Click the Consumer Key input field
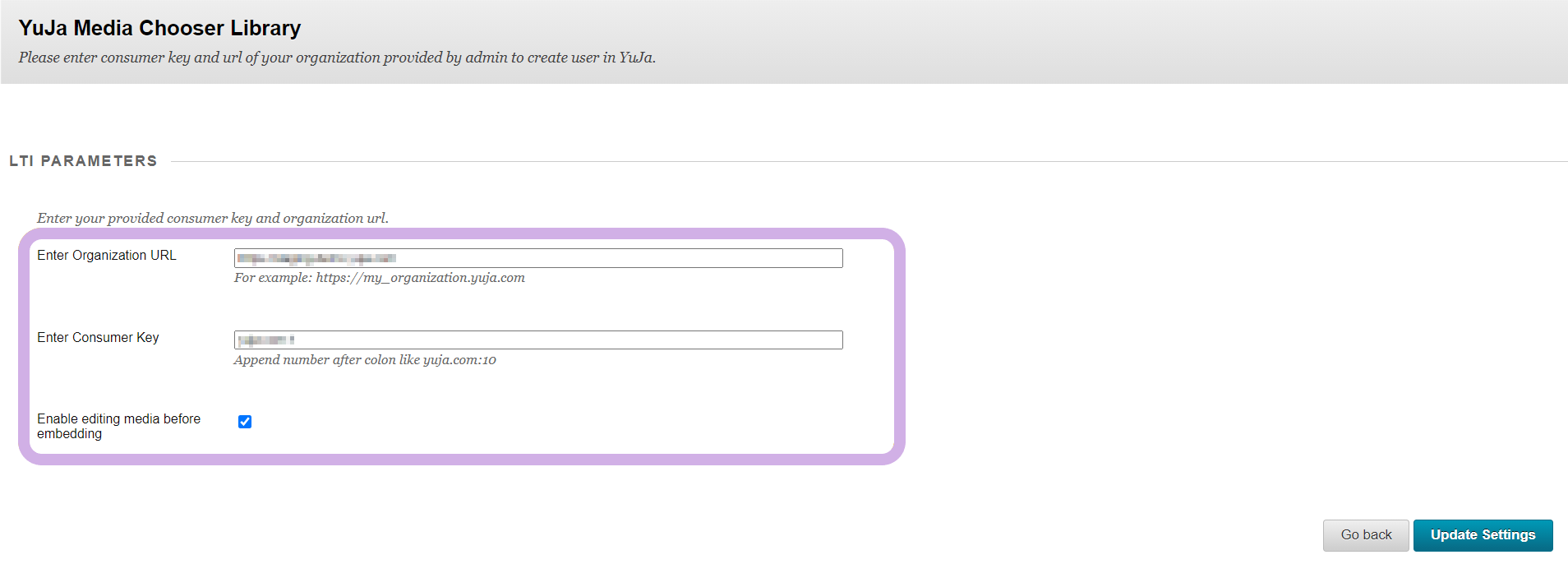The height and width of the screenshot is (587, 1568). pyautogui.click(x=538, y=340)
